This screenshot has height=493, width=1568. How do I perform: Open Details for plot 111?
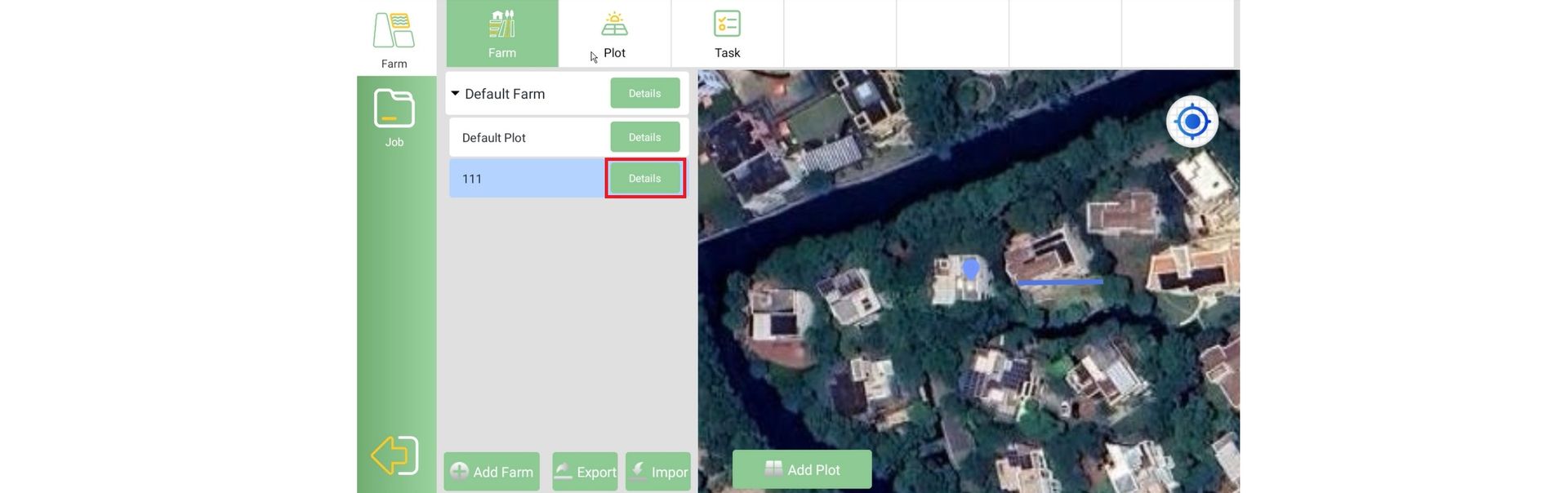(x=644, y=178)
